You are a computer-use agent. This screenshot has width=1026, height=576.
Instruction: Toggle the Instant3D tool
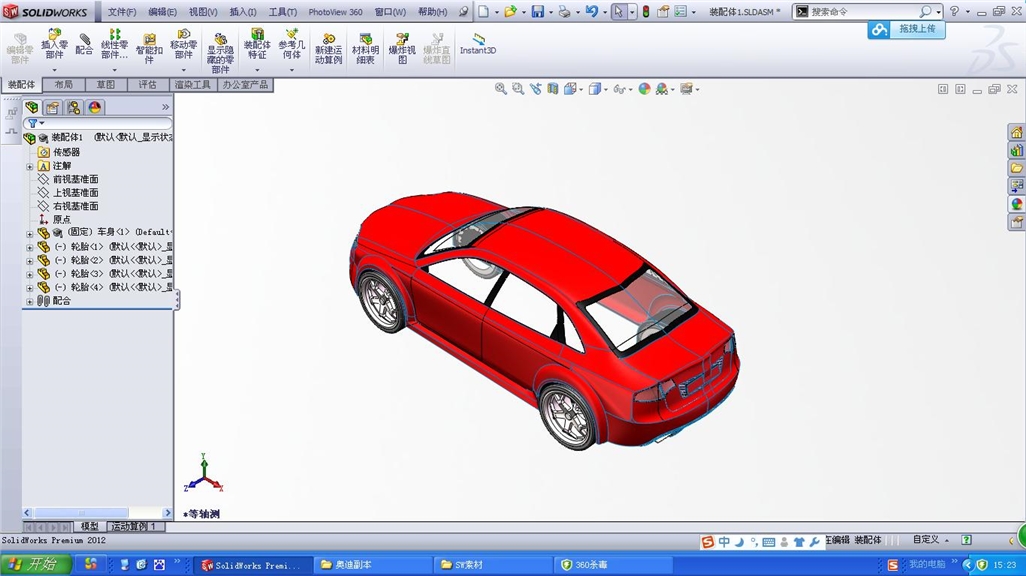(x=478, y=45)
